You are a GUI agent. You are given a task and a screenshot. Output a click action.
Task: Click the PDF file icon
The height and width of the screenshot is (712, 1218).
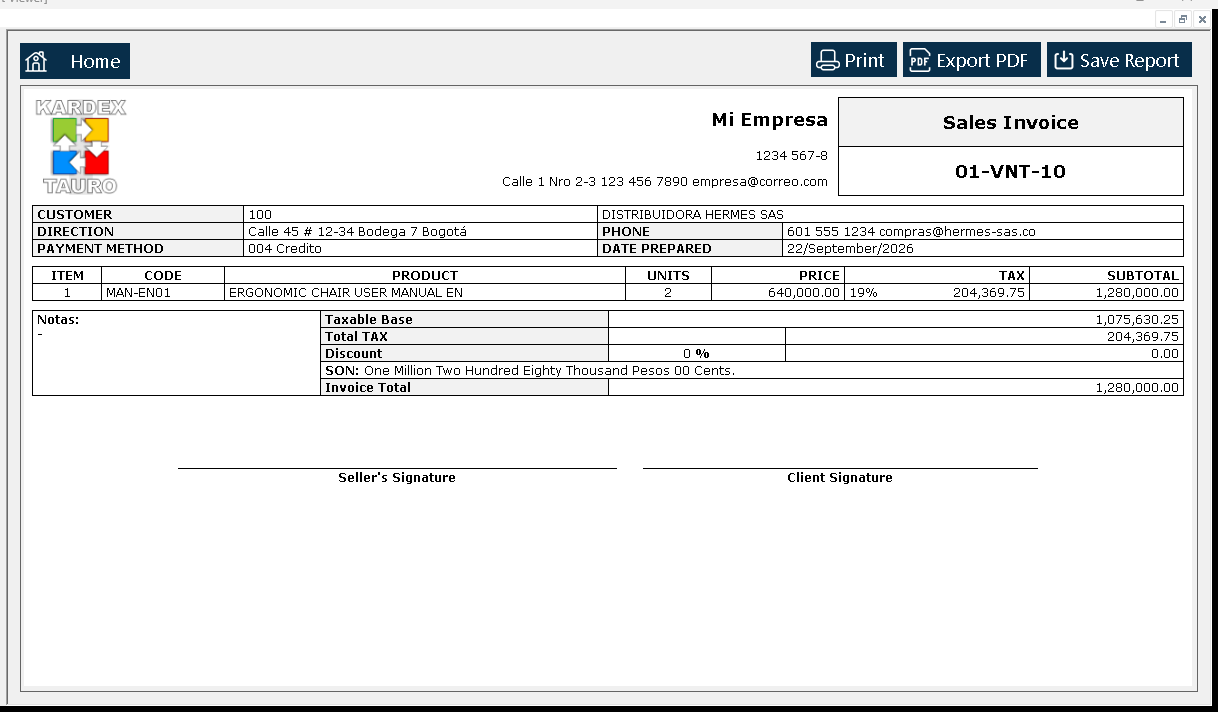click(919, 61)
